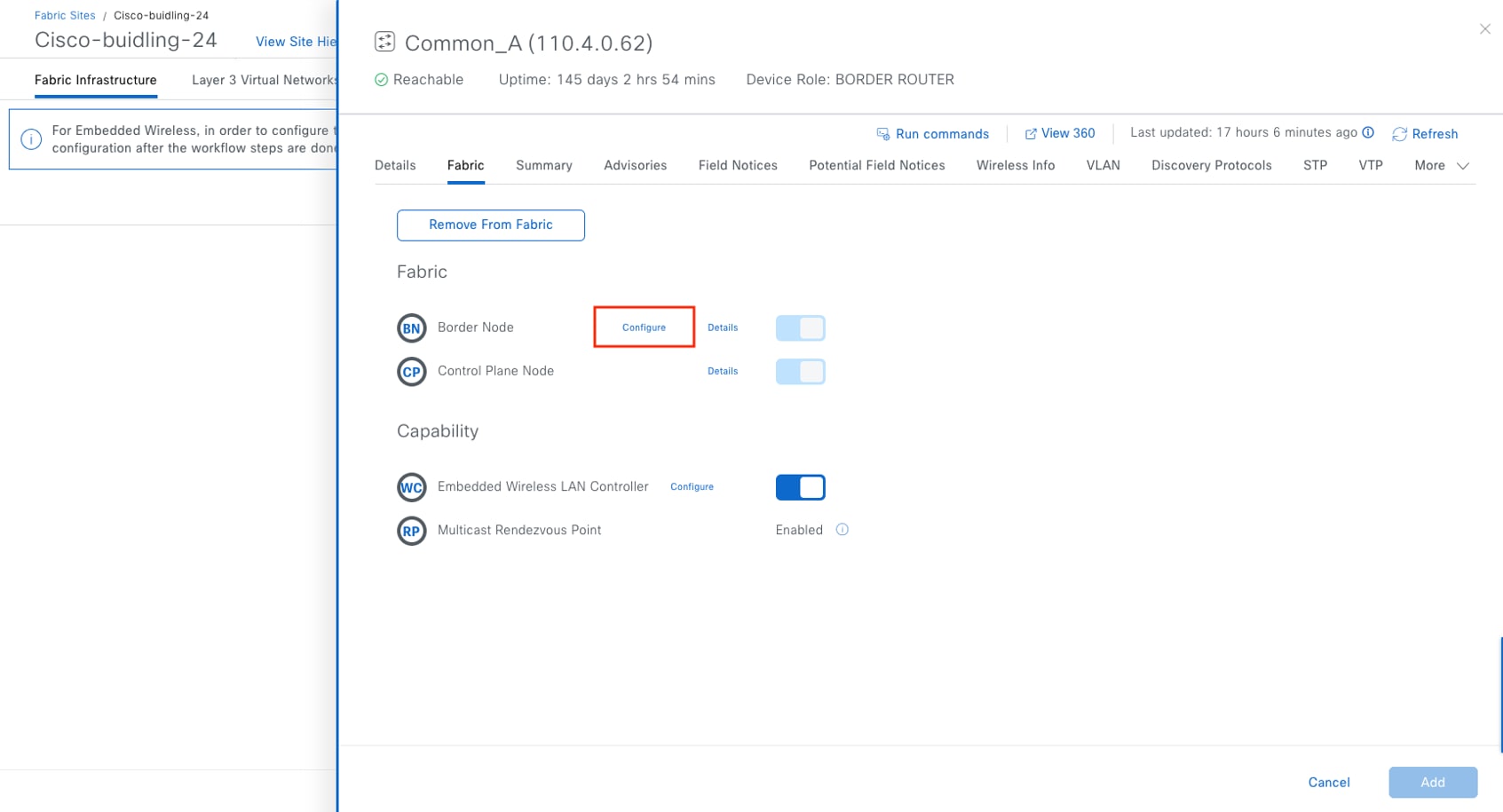
Task: Click the Embedded Wireless LAN Controller WC icon
Action: [411, 486]
